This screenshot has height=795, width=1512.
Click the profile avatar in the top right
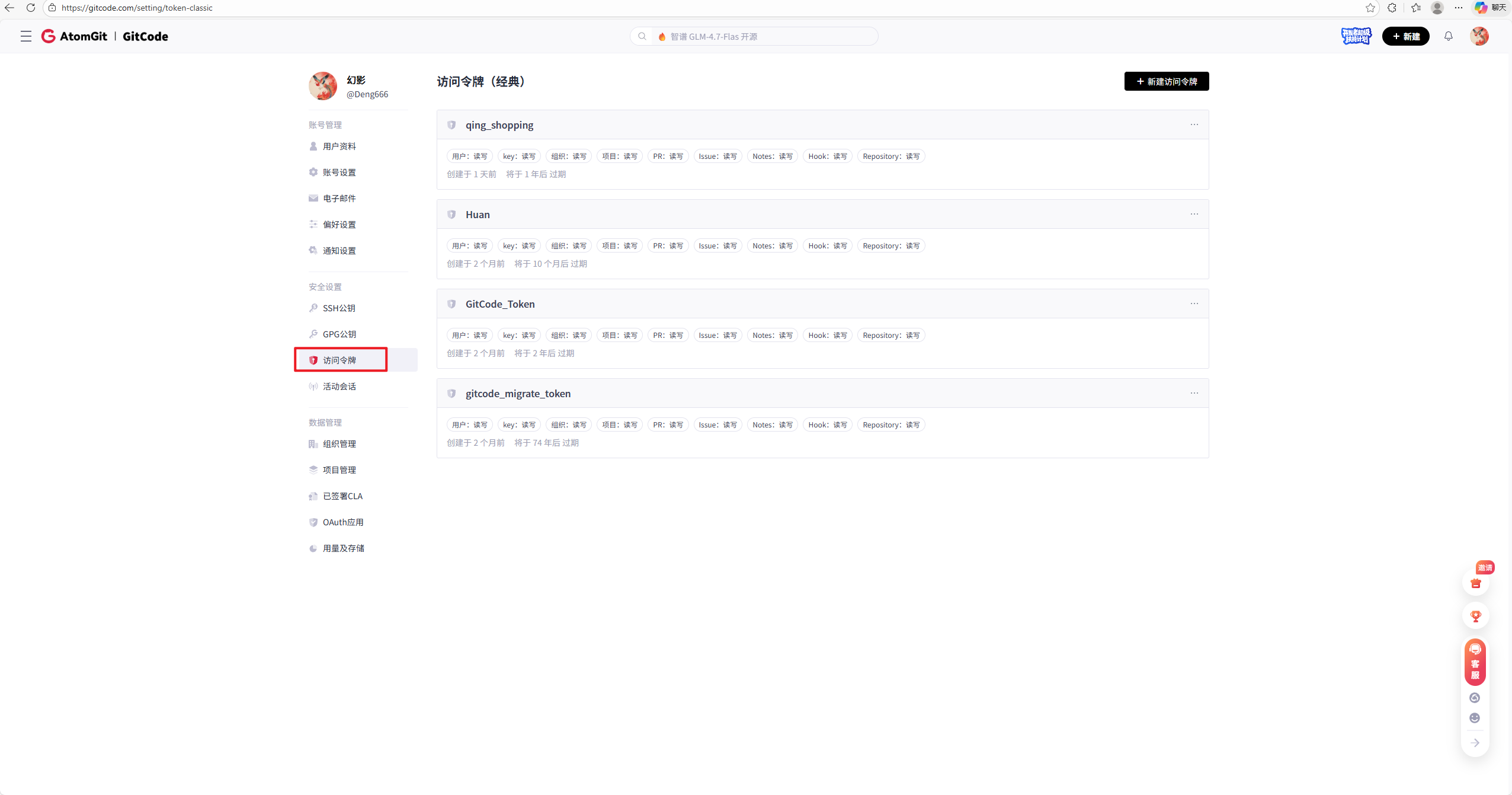[x=1479, y=36]
